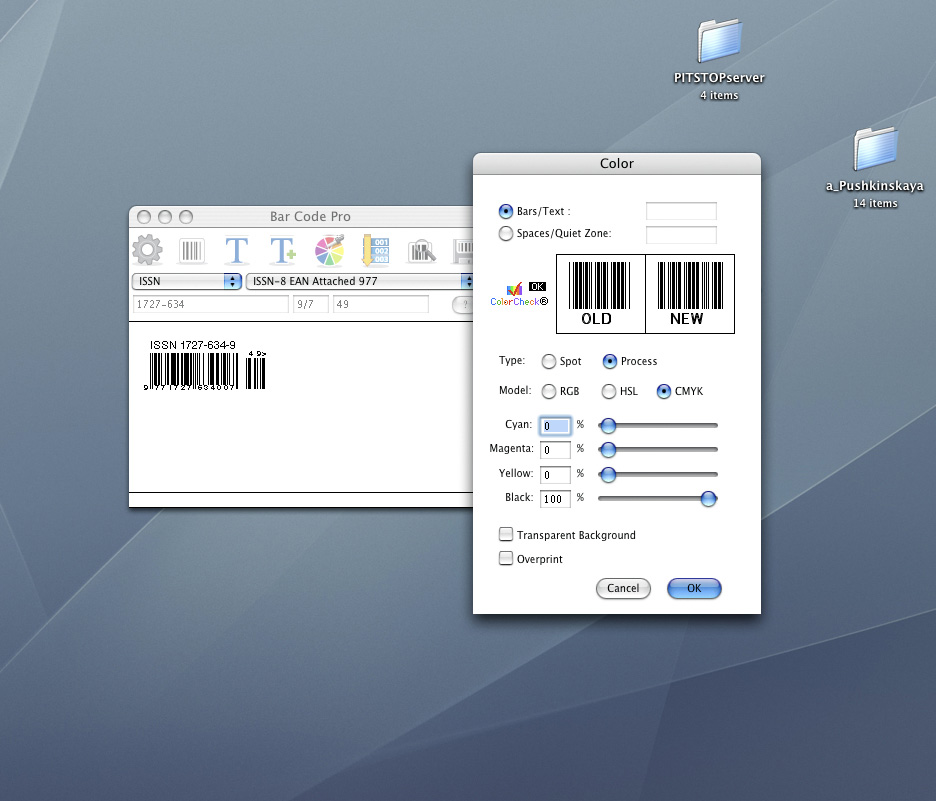This screenshot has height=801, width=936.
Task: Select the Bars/Text radio button
Action: (x=506, y=211)
